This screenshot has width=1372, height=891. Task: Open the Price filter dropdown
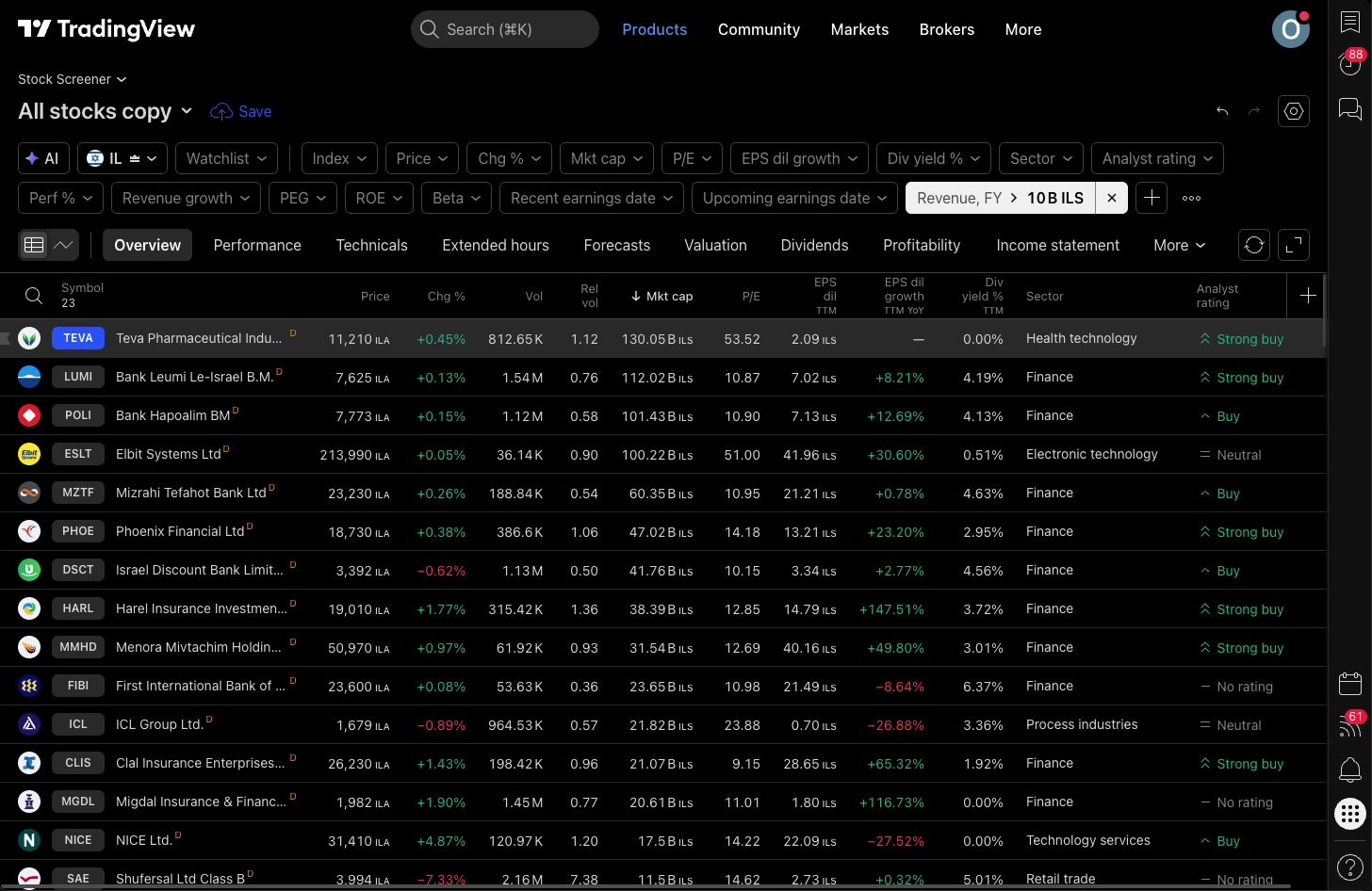(x=422, y=158)
